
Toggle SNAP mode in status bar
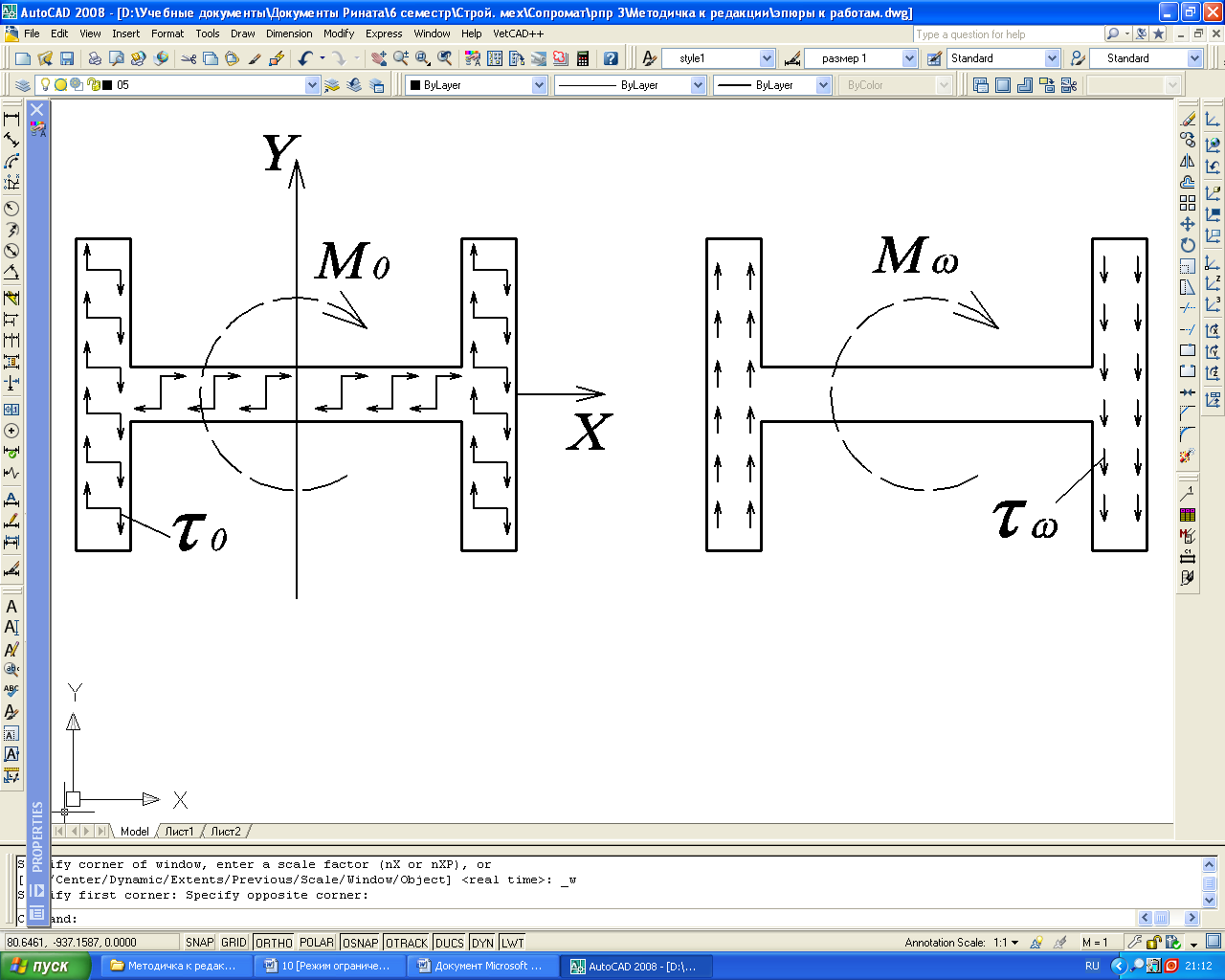pyautogui.click(x=200, y=943)
